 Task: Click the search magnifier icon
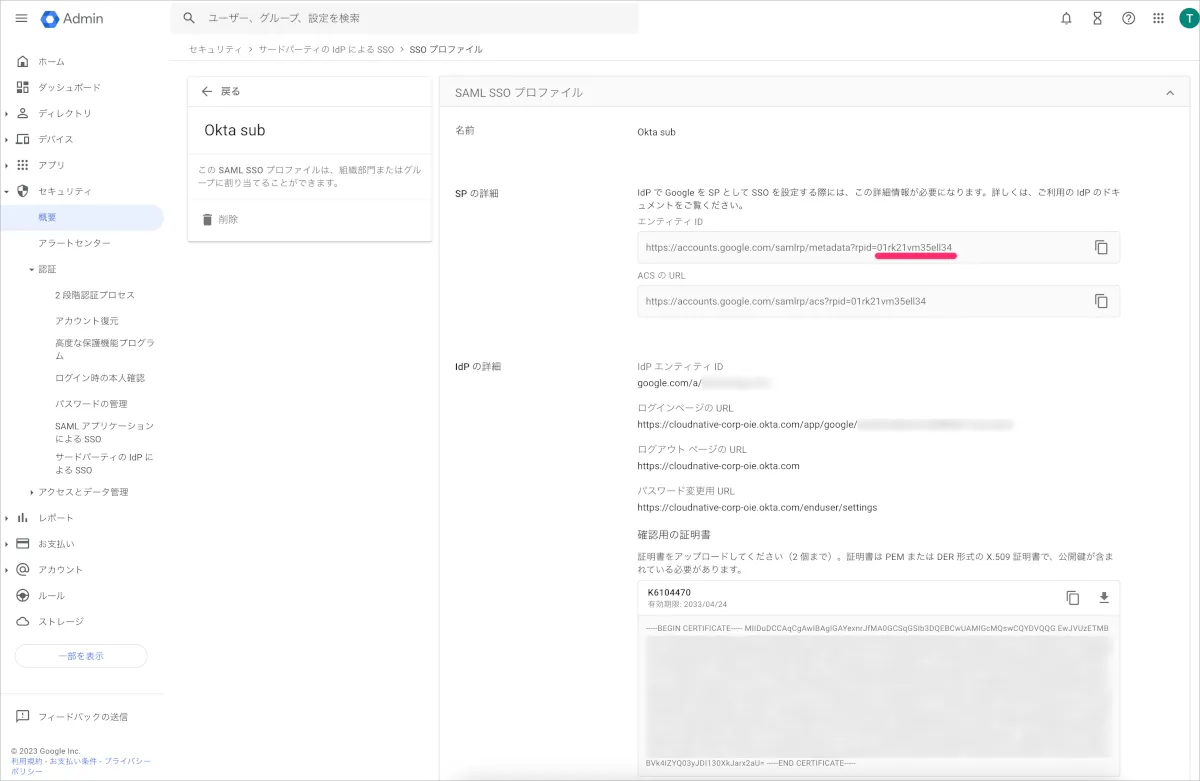(189, 18)
